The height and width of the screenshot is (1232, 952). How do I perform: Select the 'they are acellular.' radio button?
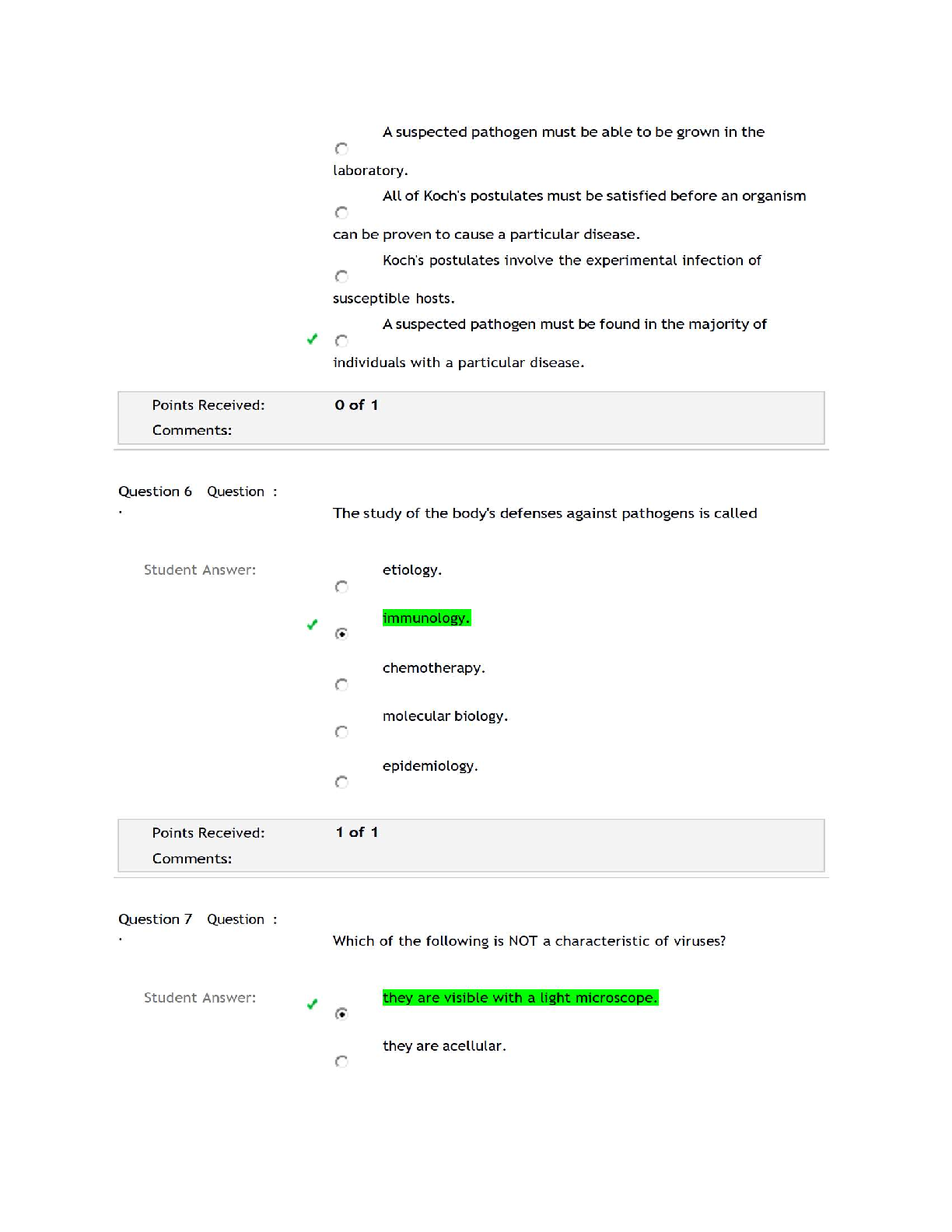341,1062
